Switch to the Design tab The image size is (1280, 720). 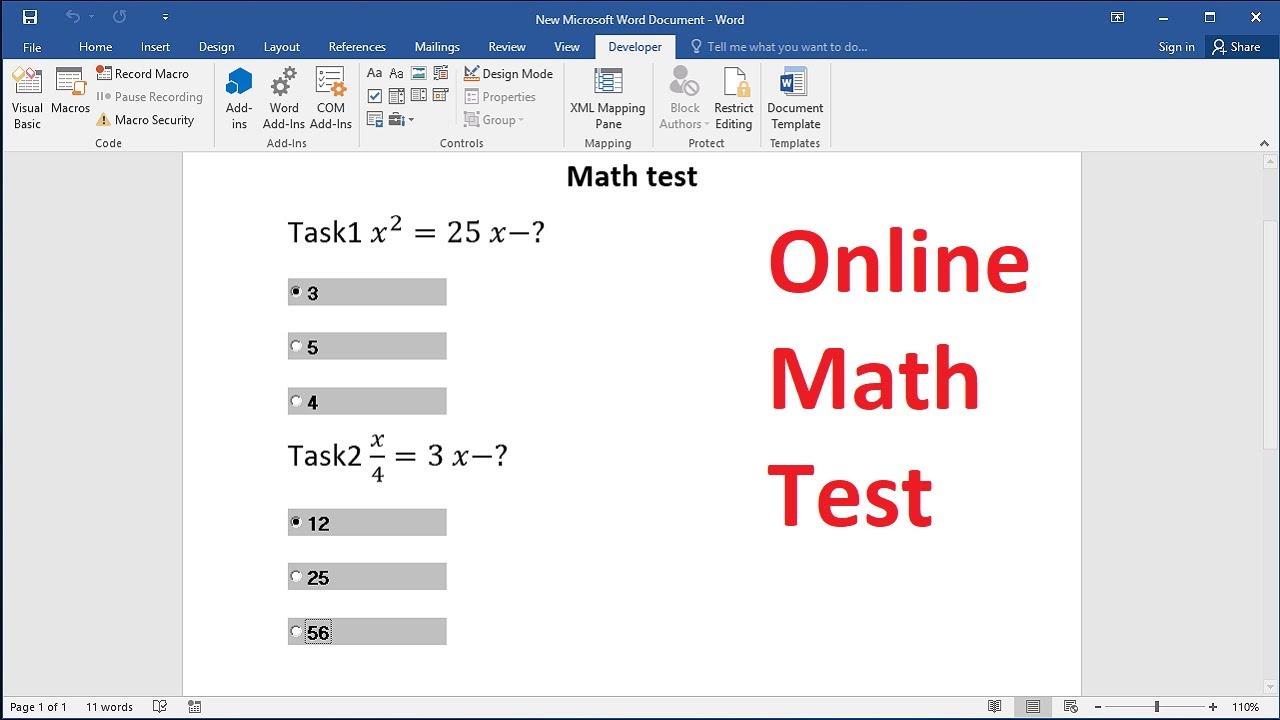pos(216,47)
